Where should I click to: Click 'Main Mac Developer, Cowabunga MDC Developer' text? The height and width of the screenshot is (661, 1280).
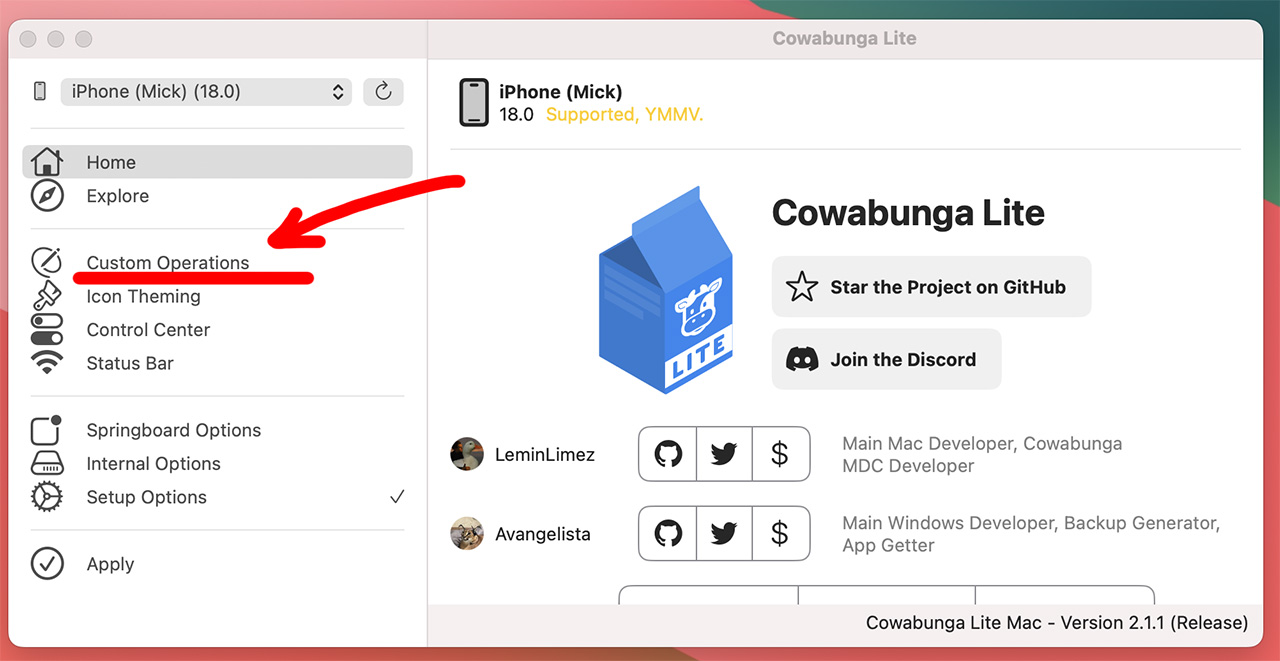tap(982, 454)
